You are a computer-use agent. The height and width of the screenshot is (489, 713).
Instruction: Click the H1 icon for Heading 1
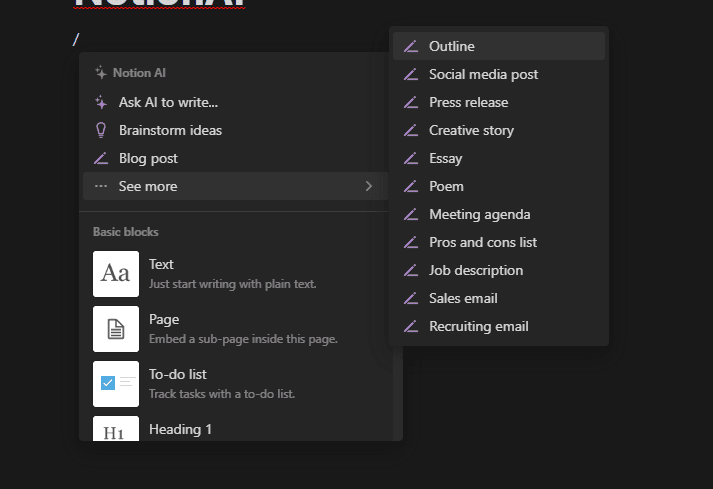(116, 429)
